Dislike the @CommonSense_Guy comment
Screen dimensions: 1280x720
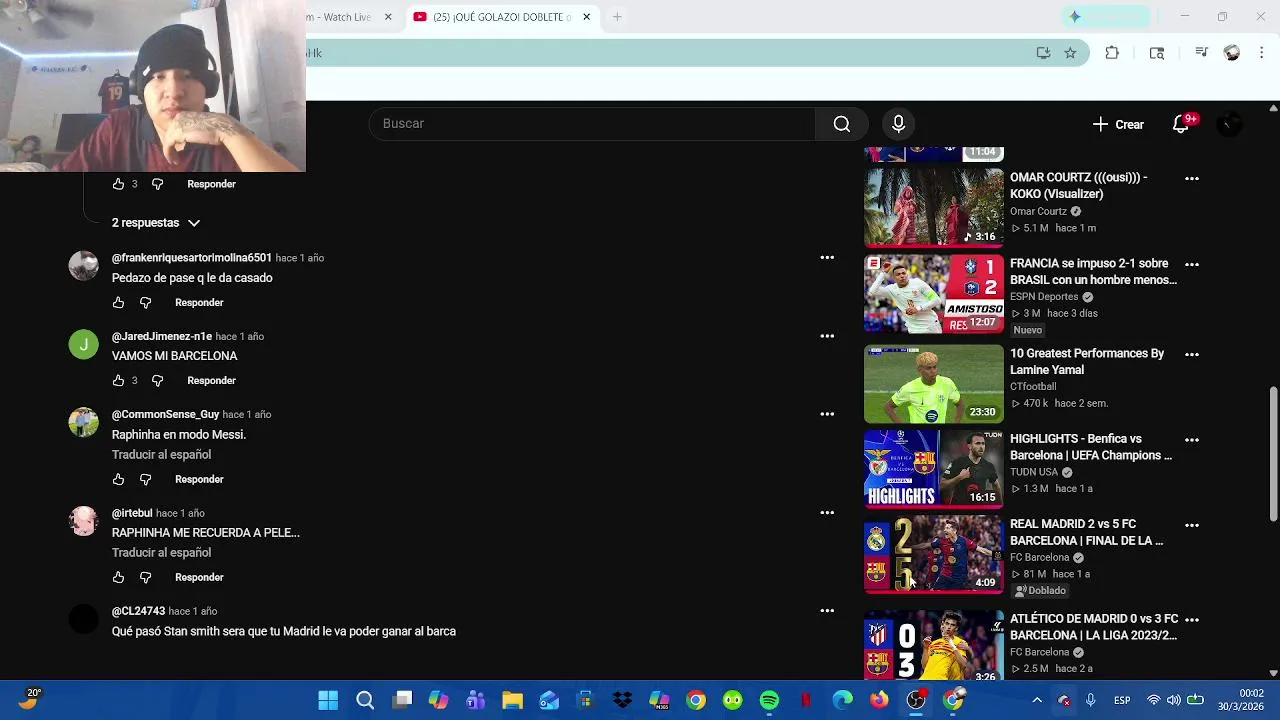click(145, 480)
